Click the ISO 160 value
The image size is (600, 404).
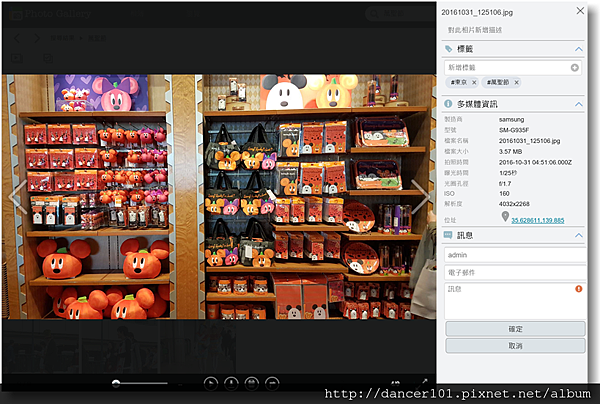click(x=504, y=194)
